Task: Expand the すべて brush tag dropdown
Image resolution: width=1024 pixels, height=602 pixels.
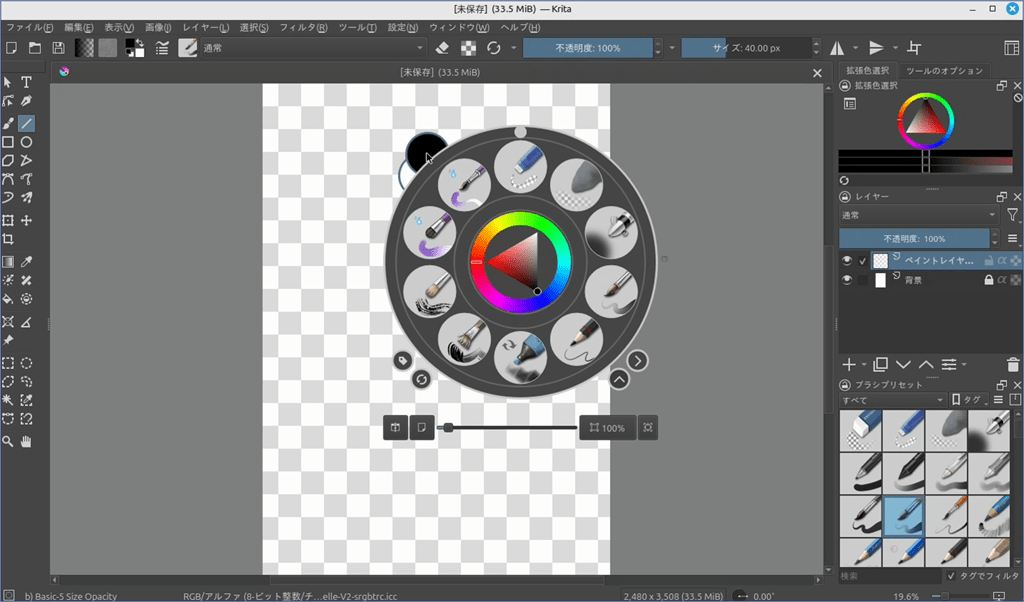Action: coord(892,400)
